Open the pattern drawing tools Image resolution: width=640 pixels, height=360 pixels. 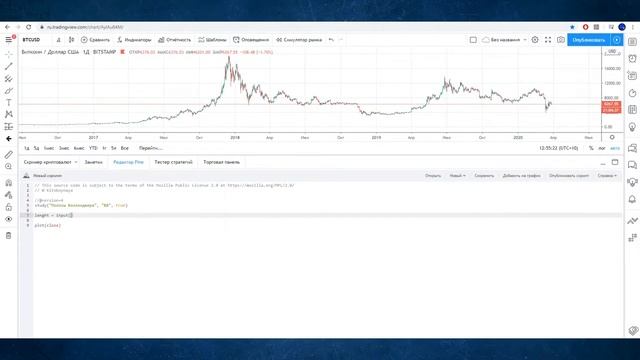(x=9, y=114)
